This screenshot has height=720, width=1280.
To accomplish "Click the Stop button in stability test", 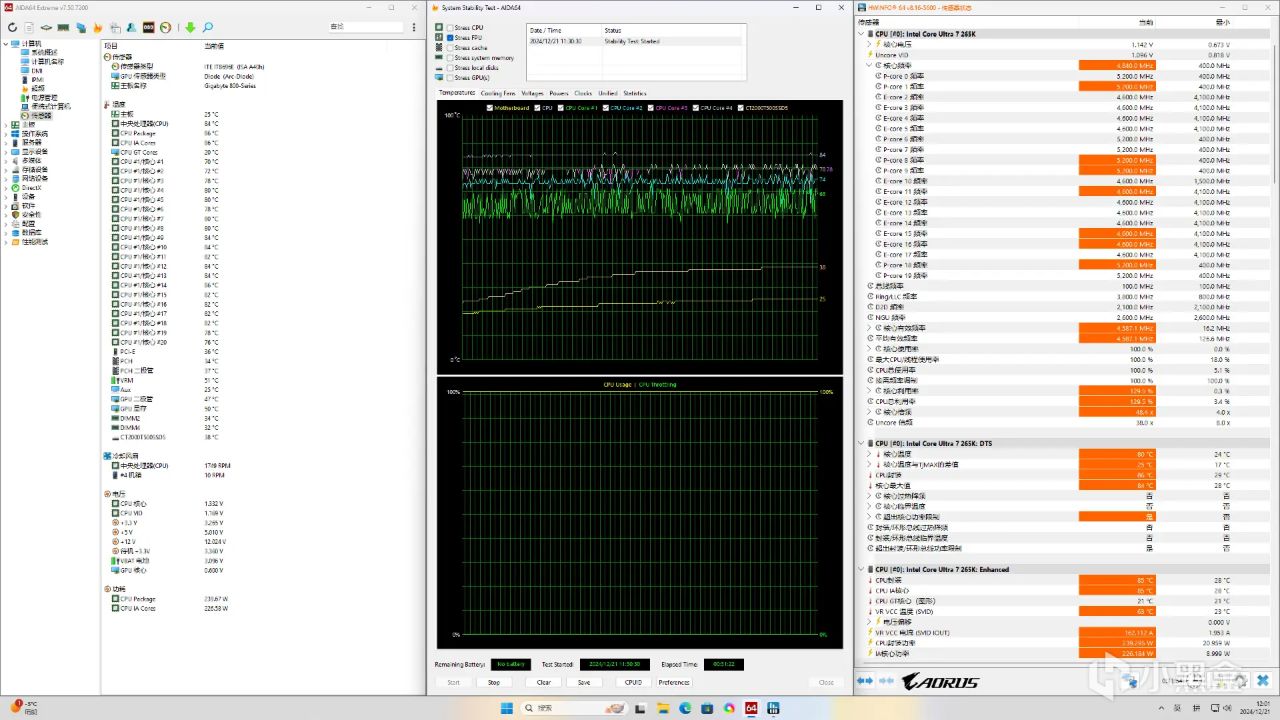I will pyautogui.click(x=494, y=682).
